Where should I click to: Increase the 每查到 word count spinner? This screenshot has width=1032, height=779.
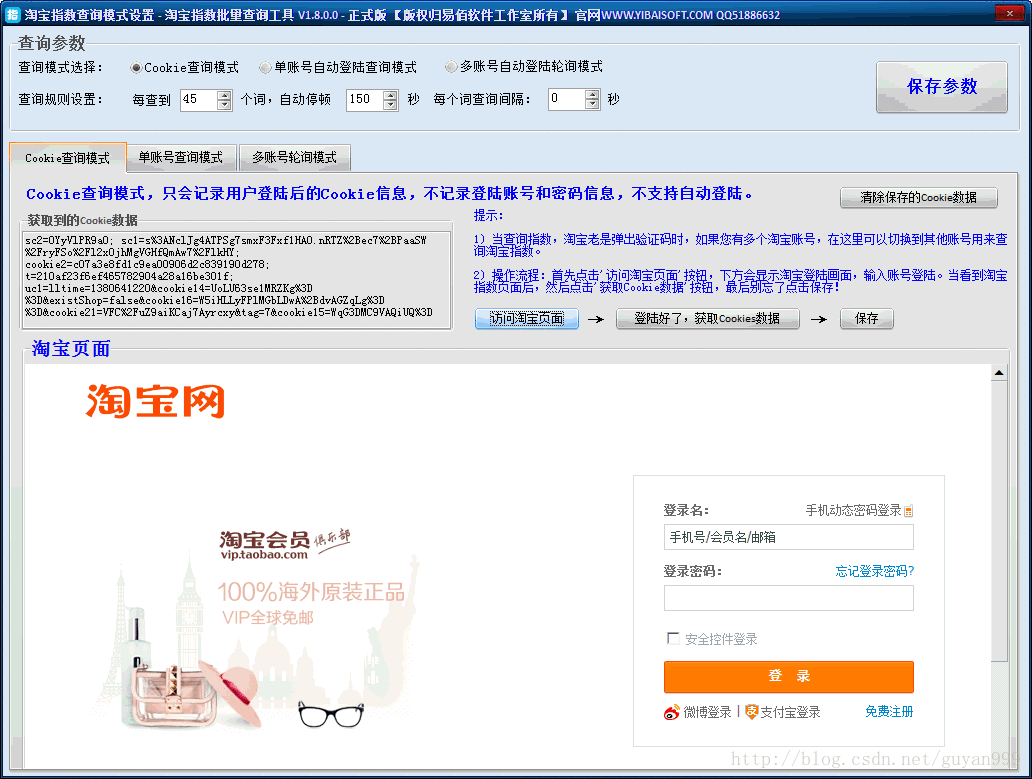(x=224, y=95)
